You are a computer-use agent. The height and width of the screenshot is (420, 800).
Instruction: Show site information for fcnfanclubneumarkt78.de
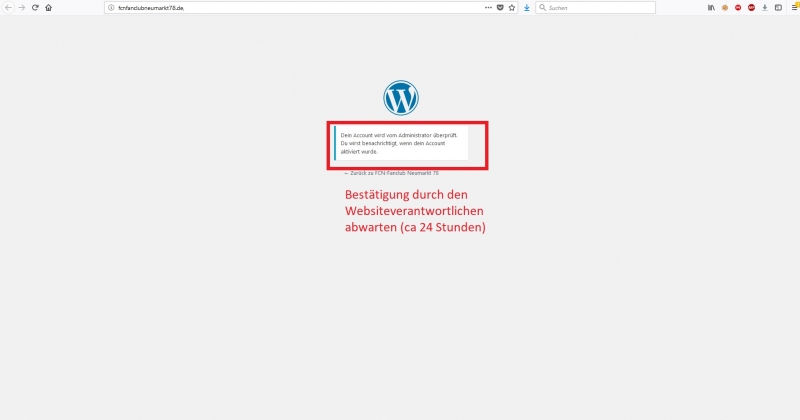111,8
